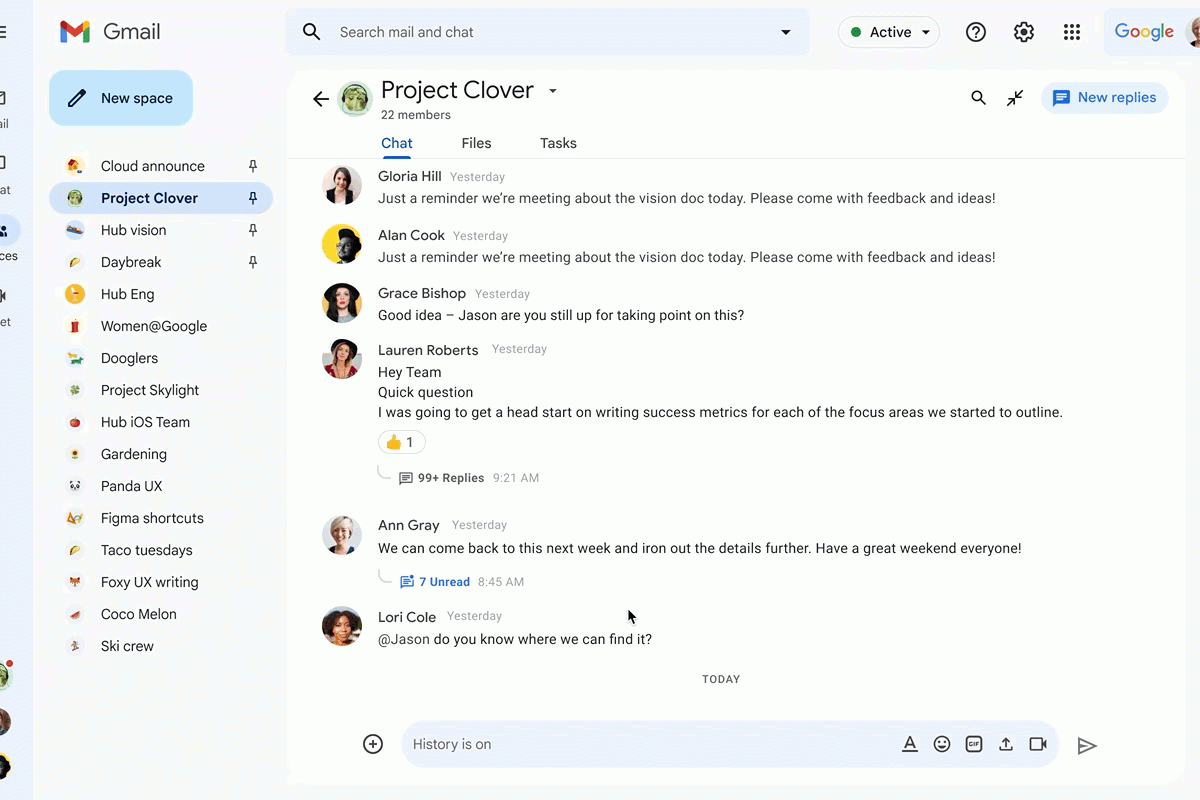Expand the Project Clover space menu
The image size is (1200, 800).
(553, 91)
